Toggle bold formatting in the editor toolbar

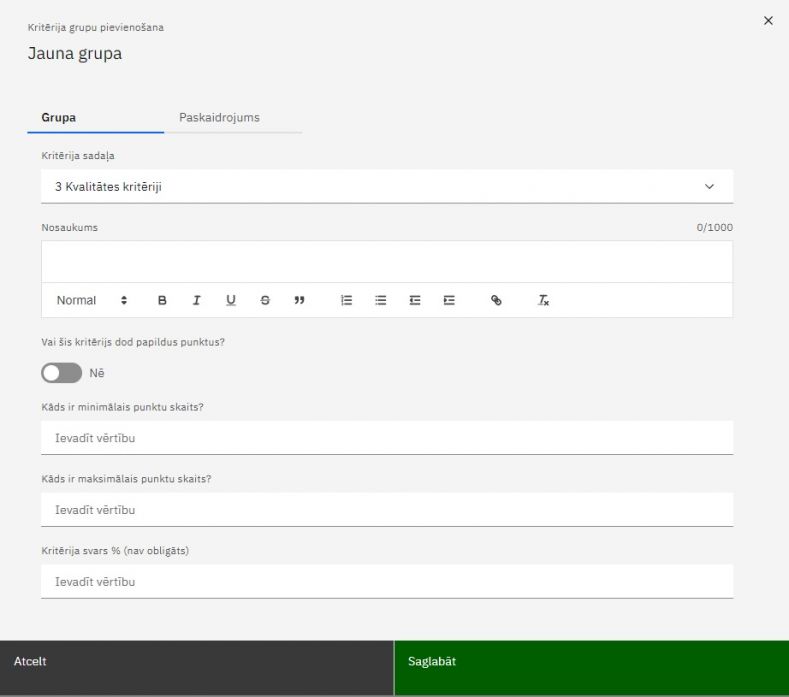[162, 300]
